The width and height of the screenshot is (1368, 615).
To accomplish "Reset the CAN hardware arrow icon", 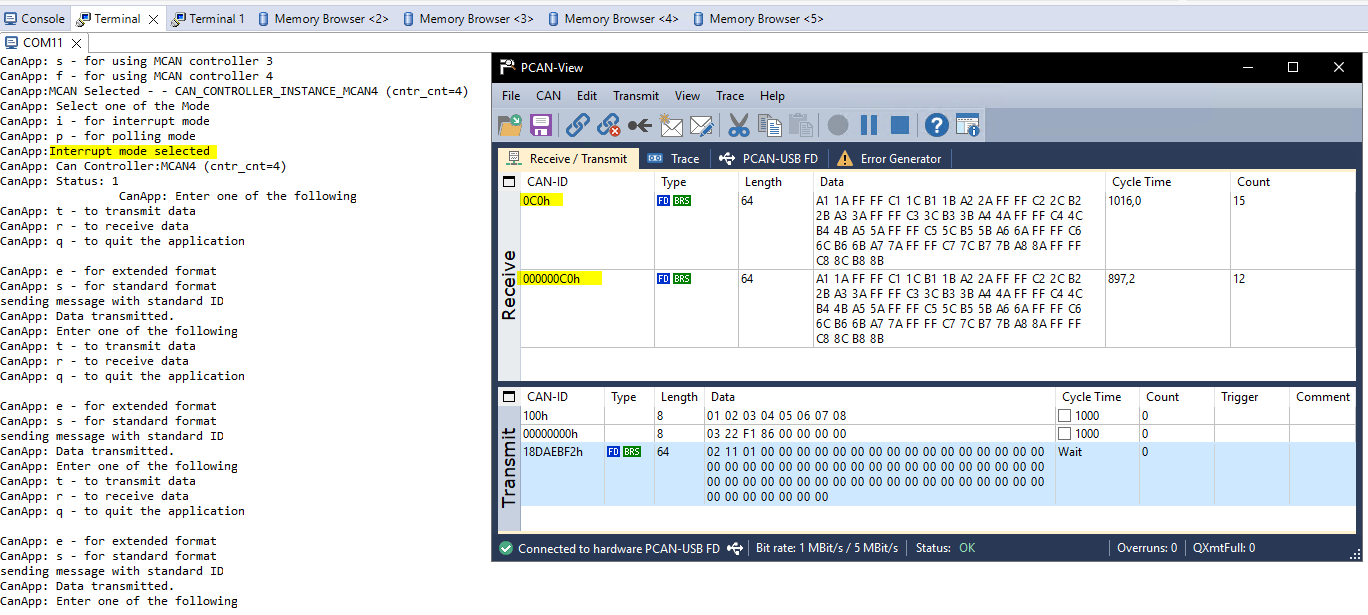I will click(x=640, y=125).
